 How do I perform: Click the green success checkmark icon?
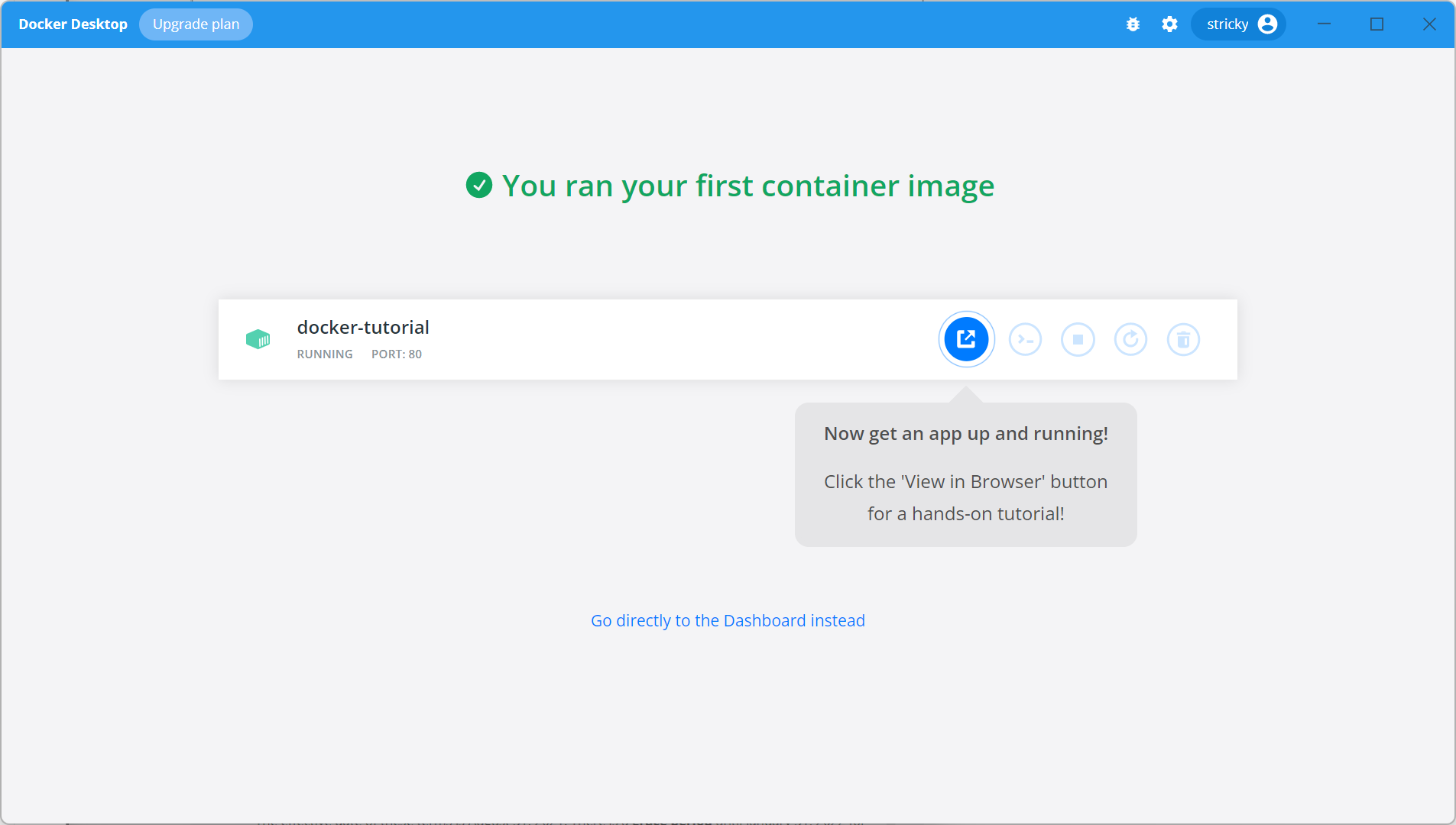(479, 185)
